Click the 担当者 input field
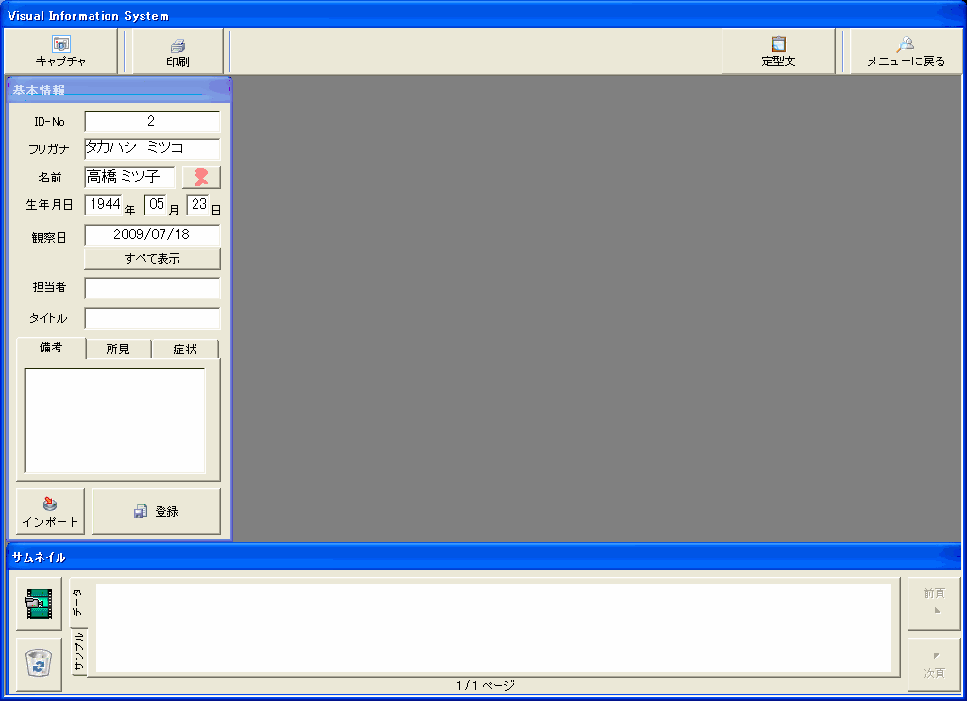Image resolution: width=967 pixels, height=701 pixels. click(x=152, y=288)
